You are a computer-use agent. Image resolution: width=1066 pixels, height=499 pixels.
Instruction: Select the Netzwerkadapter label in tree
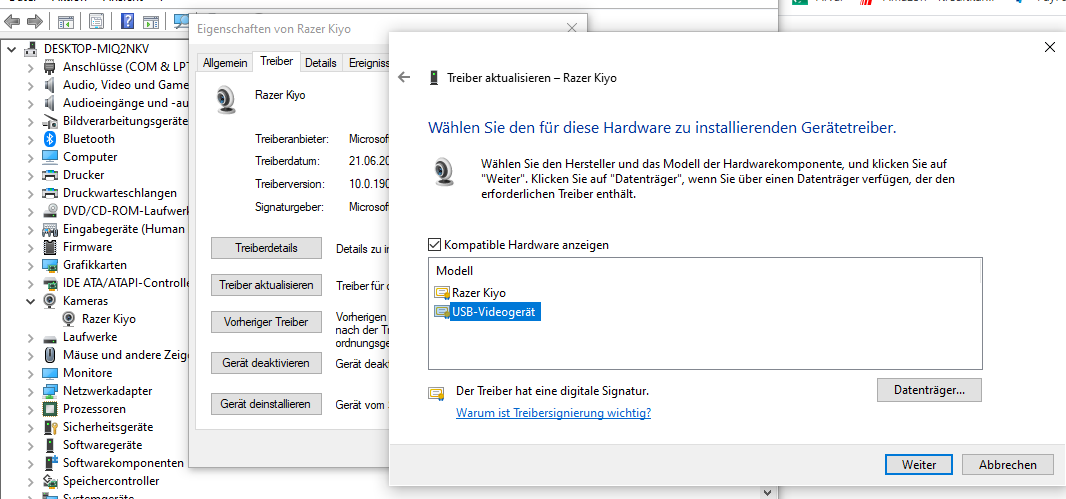tap(107, 391)
